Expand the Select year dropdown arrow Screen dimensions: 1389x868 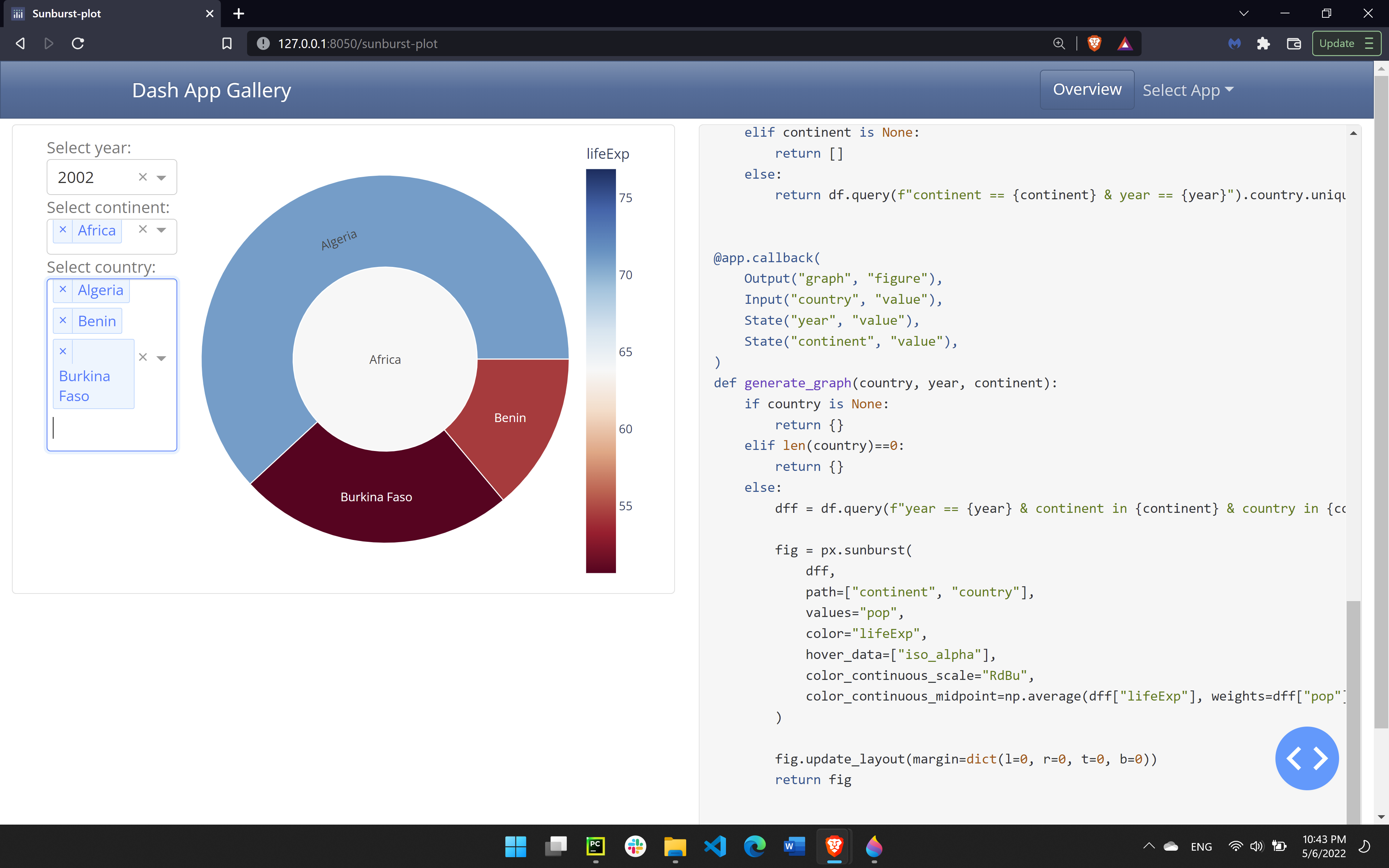(x=162, y=177)
